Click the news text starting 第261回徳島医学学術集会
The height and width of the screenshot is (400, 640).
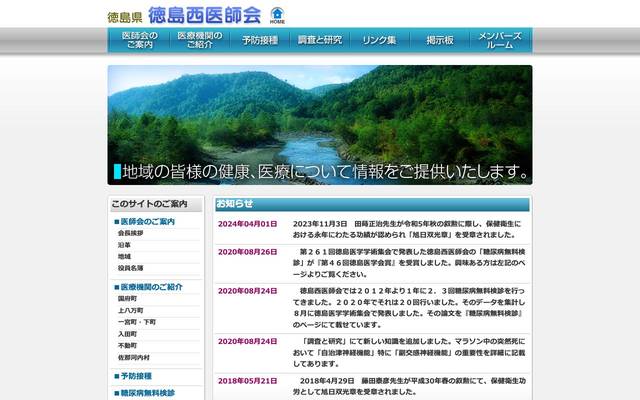tap(409, 263)
